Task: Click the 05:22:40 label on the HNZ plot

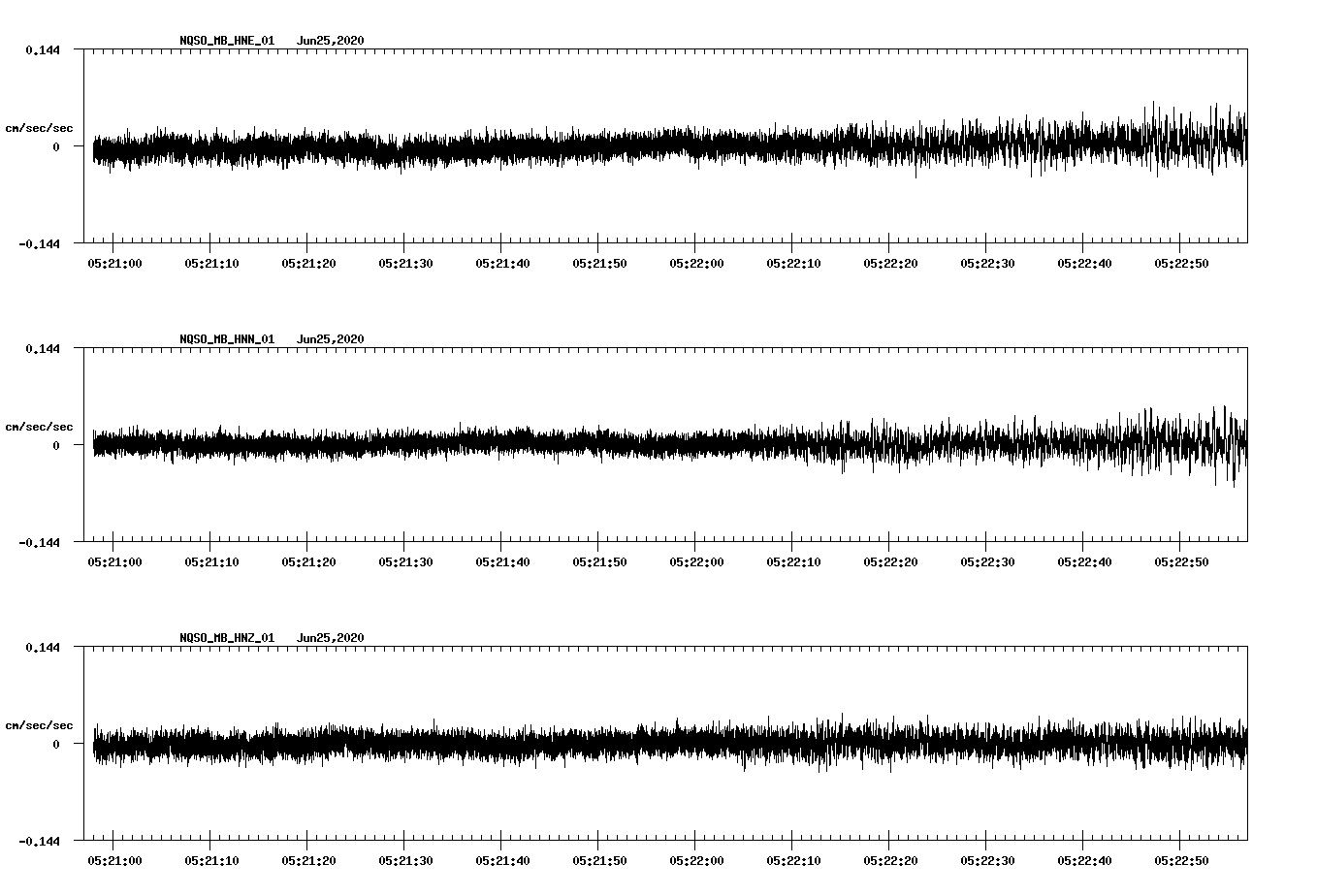Action: point(1084,860)
